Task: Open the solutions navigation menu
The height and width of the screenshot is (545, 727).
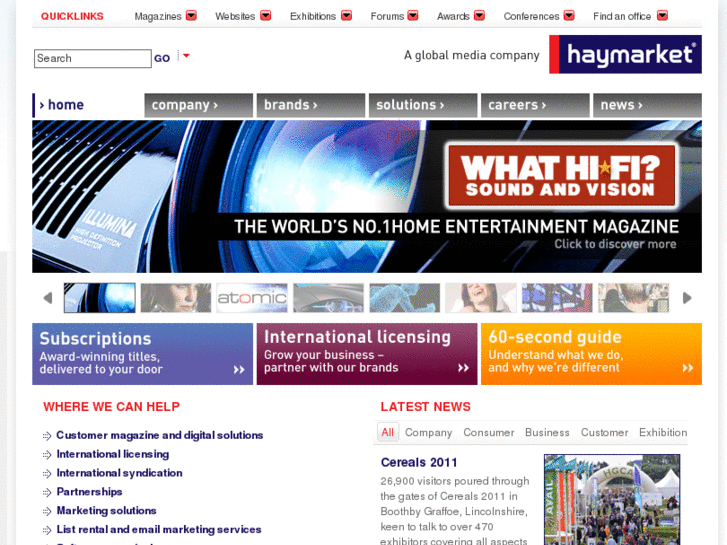Action: tap(423, 105)
